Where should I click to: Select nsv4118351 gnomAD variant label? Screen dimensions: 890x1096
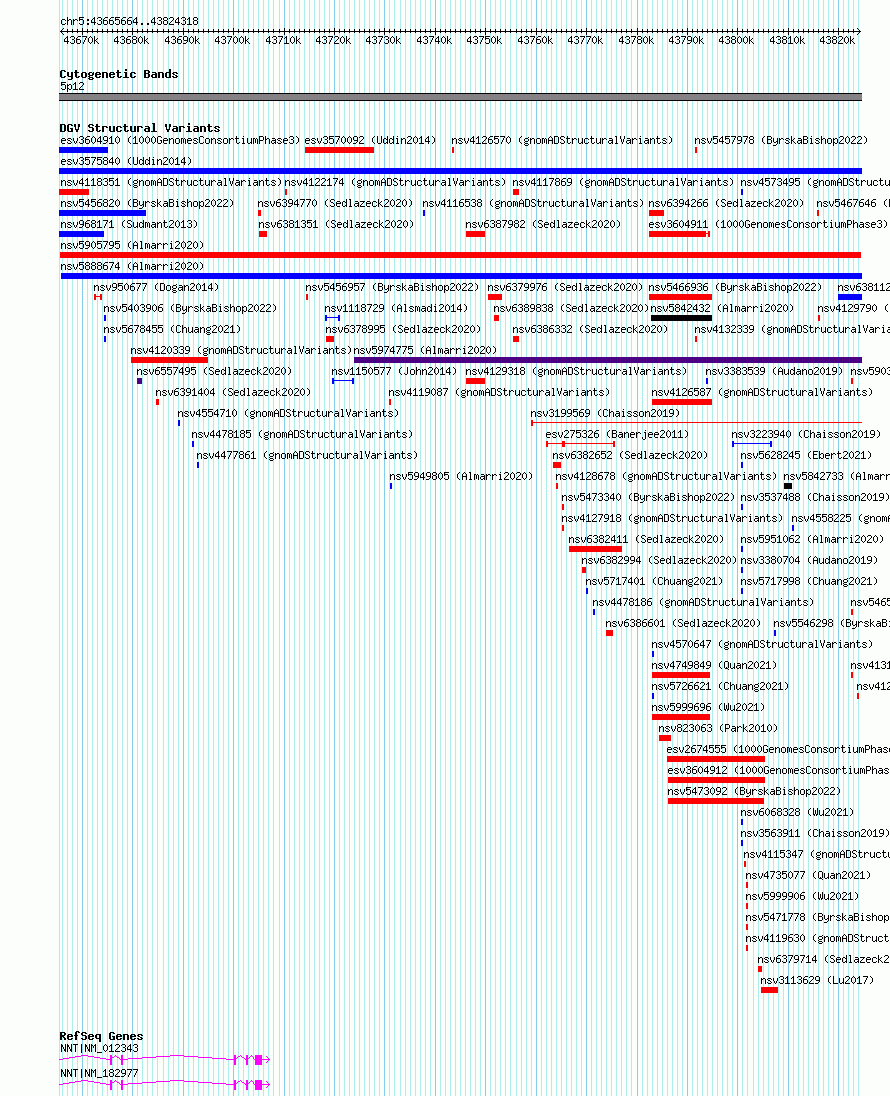coord(171,182)
